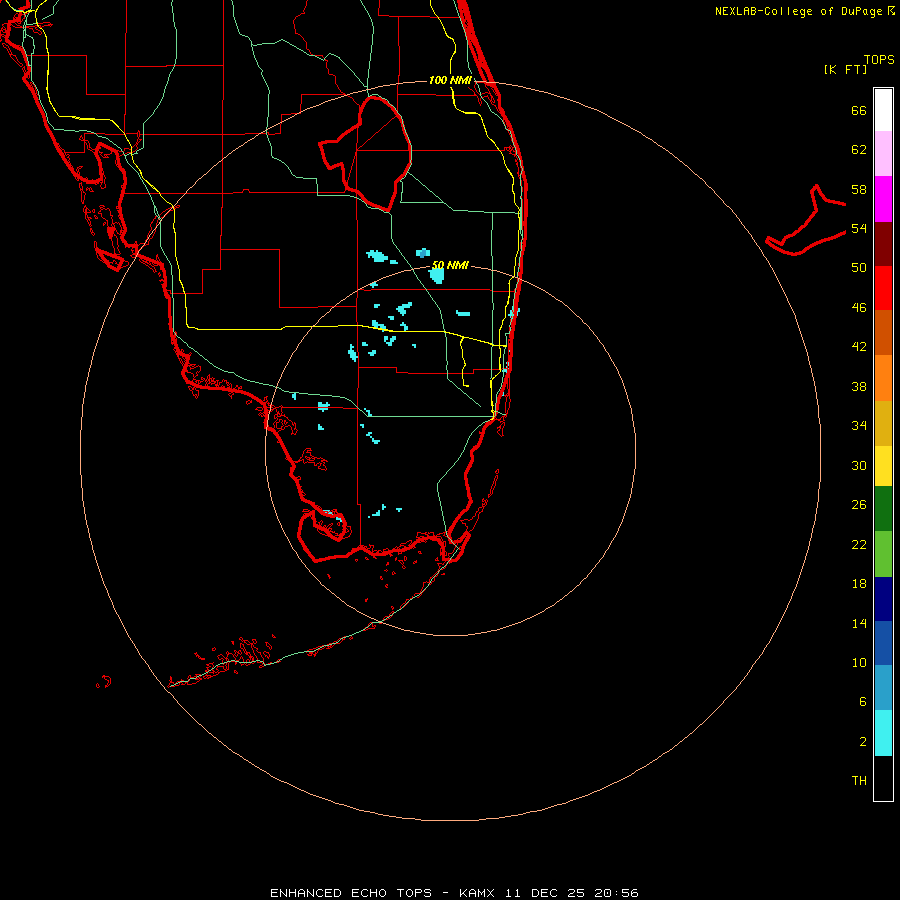The height and width of the screenshot is (900, 900).
Task: Click Lake Okeechobee outline on the map
Action: coord(368,153)
